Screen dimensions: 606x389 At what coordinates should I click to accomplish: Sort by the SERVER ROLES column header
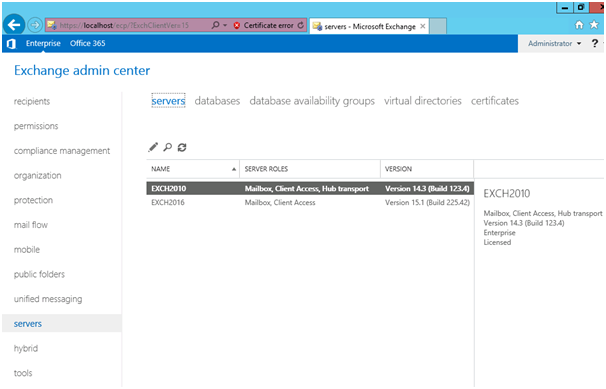pos(310,169)
